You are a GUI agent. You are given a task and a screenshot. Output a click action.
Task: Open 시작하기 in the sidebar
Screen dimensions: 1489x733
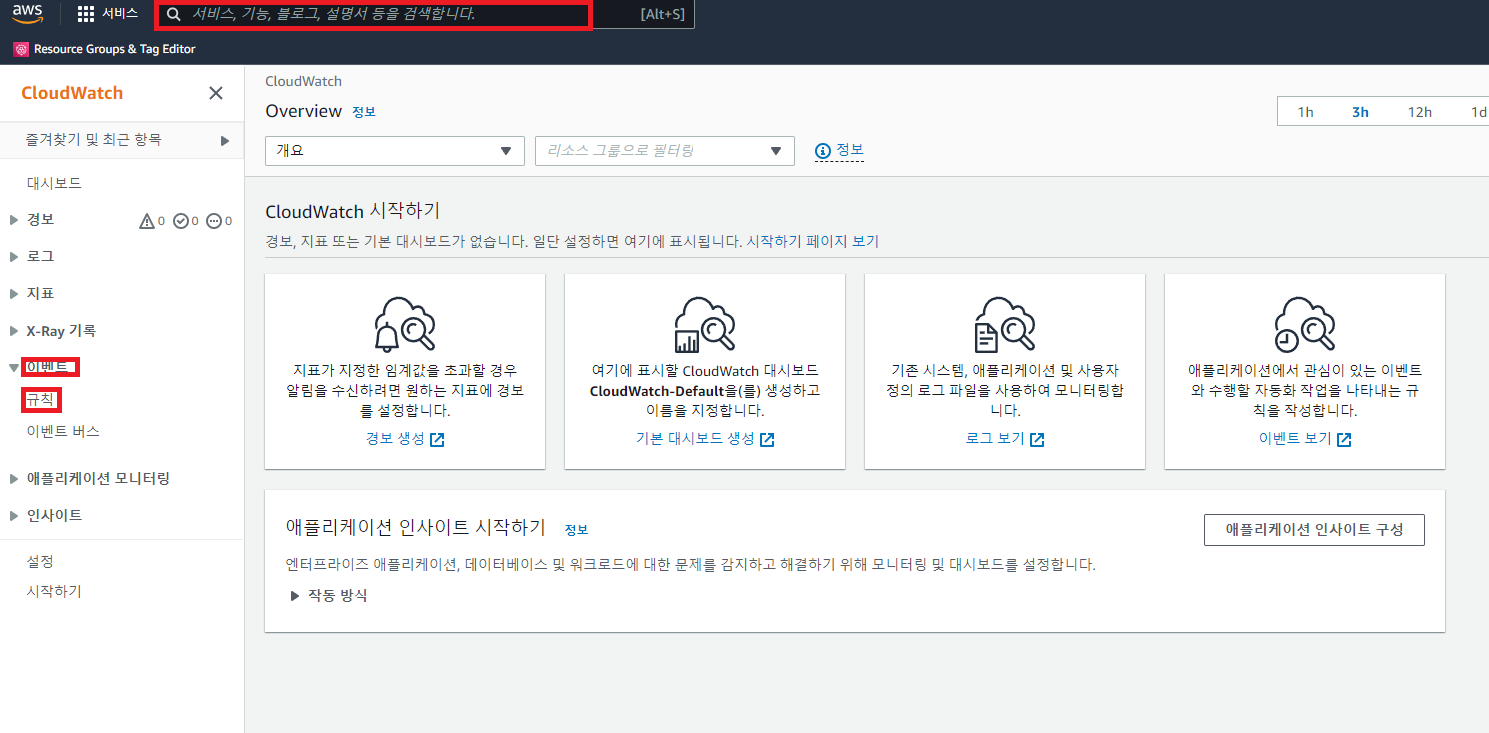click(x=54, y=591)
